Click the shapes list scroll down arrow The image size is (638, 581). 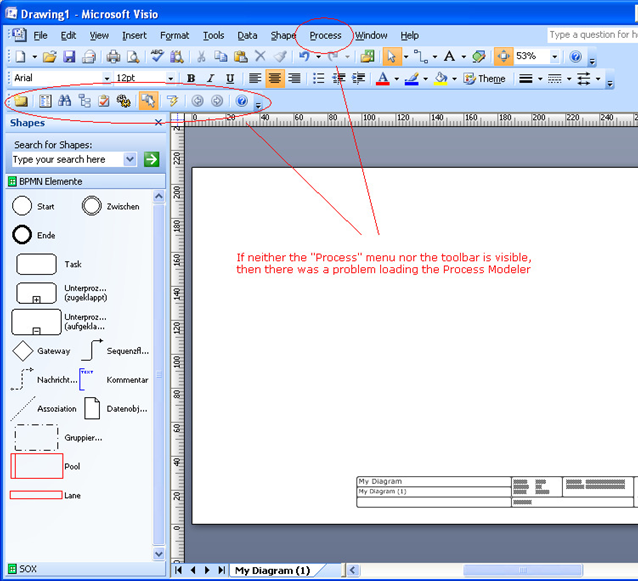159,553
